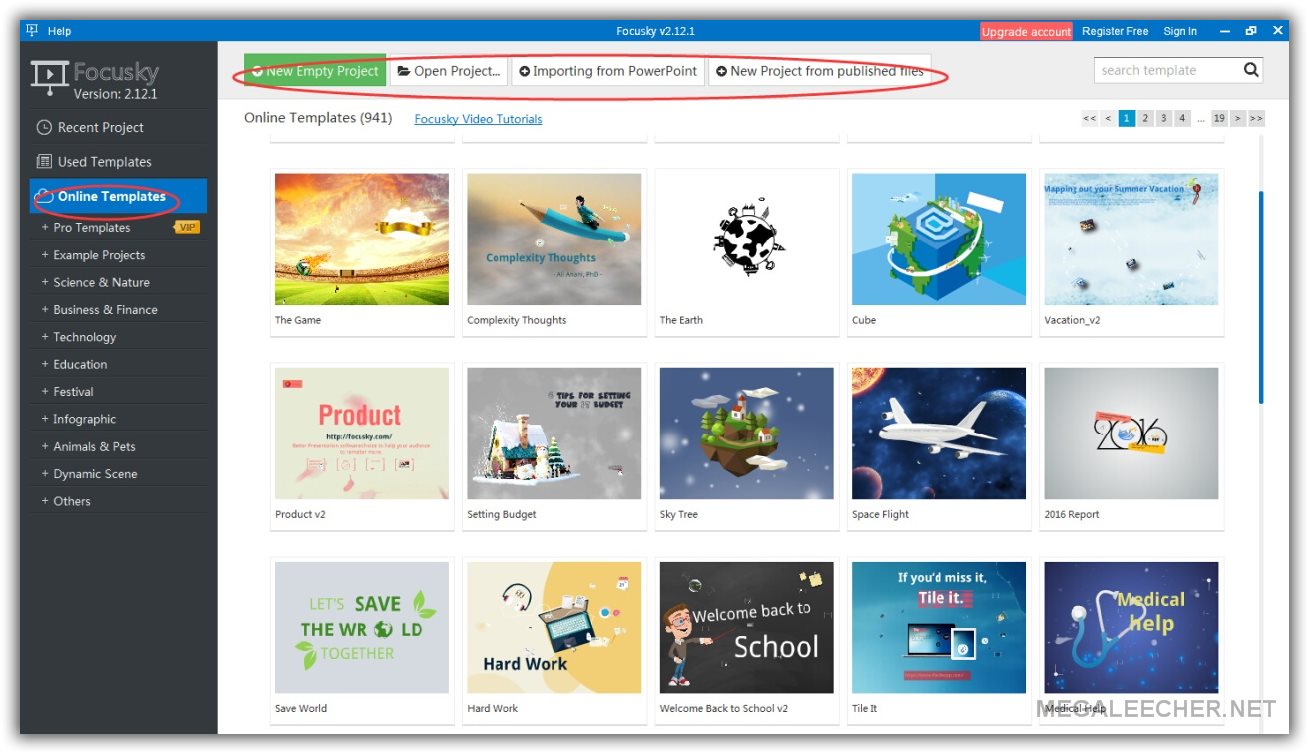1309x754 pixels.
Task: Go to page 2 of templates
Action: (1146, 118)
